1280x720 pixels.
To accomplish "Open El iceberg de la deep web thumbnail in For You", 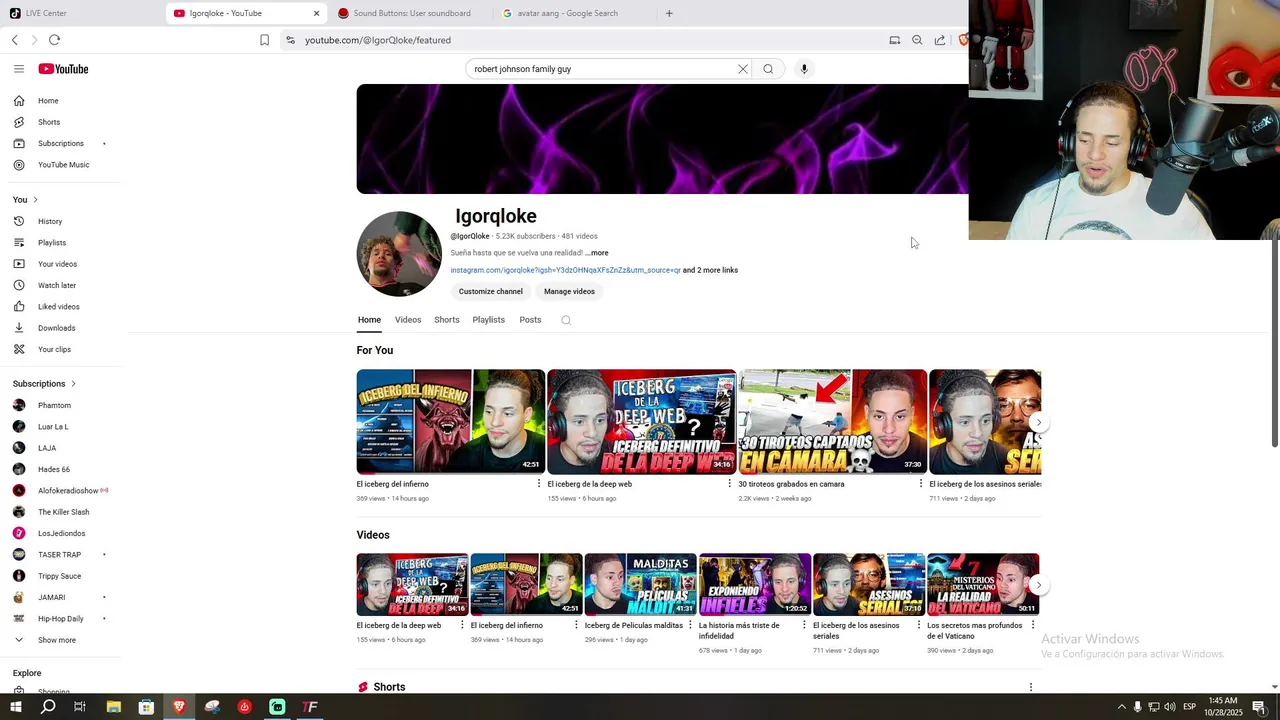I will pyautogui.click(x=642, y=422).
